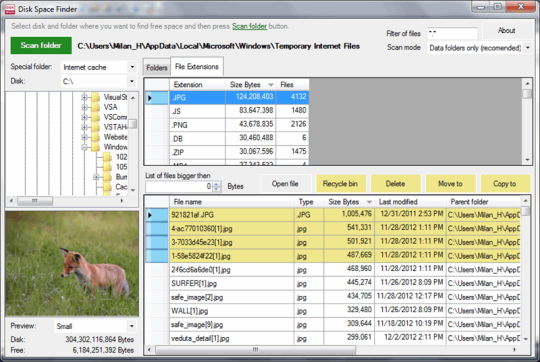Open the Scan mode dropdown

[528, 48]
